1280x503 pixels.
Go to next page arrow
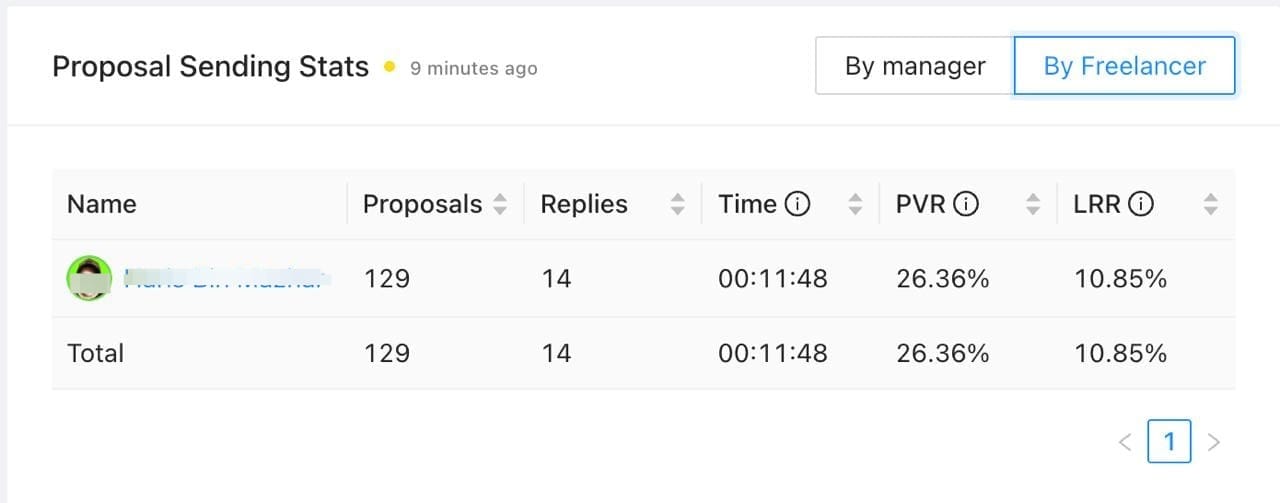(x=1214, y=442)
